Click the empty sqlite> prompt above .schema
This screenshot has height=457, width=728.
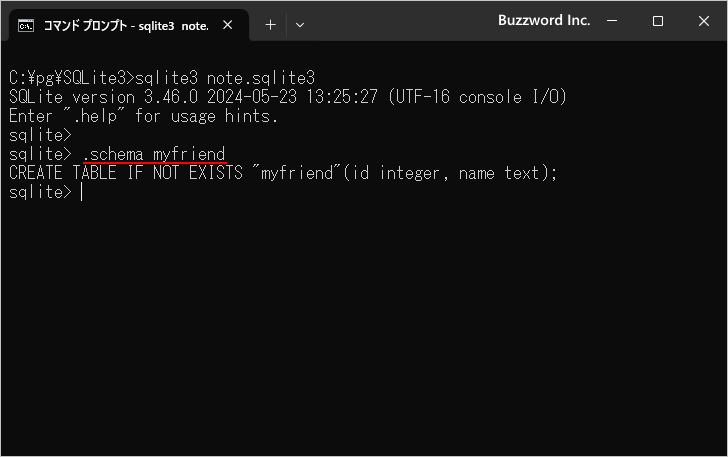(40, 135)
